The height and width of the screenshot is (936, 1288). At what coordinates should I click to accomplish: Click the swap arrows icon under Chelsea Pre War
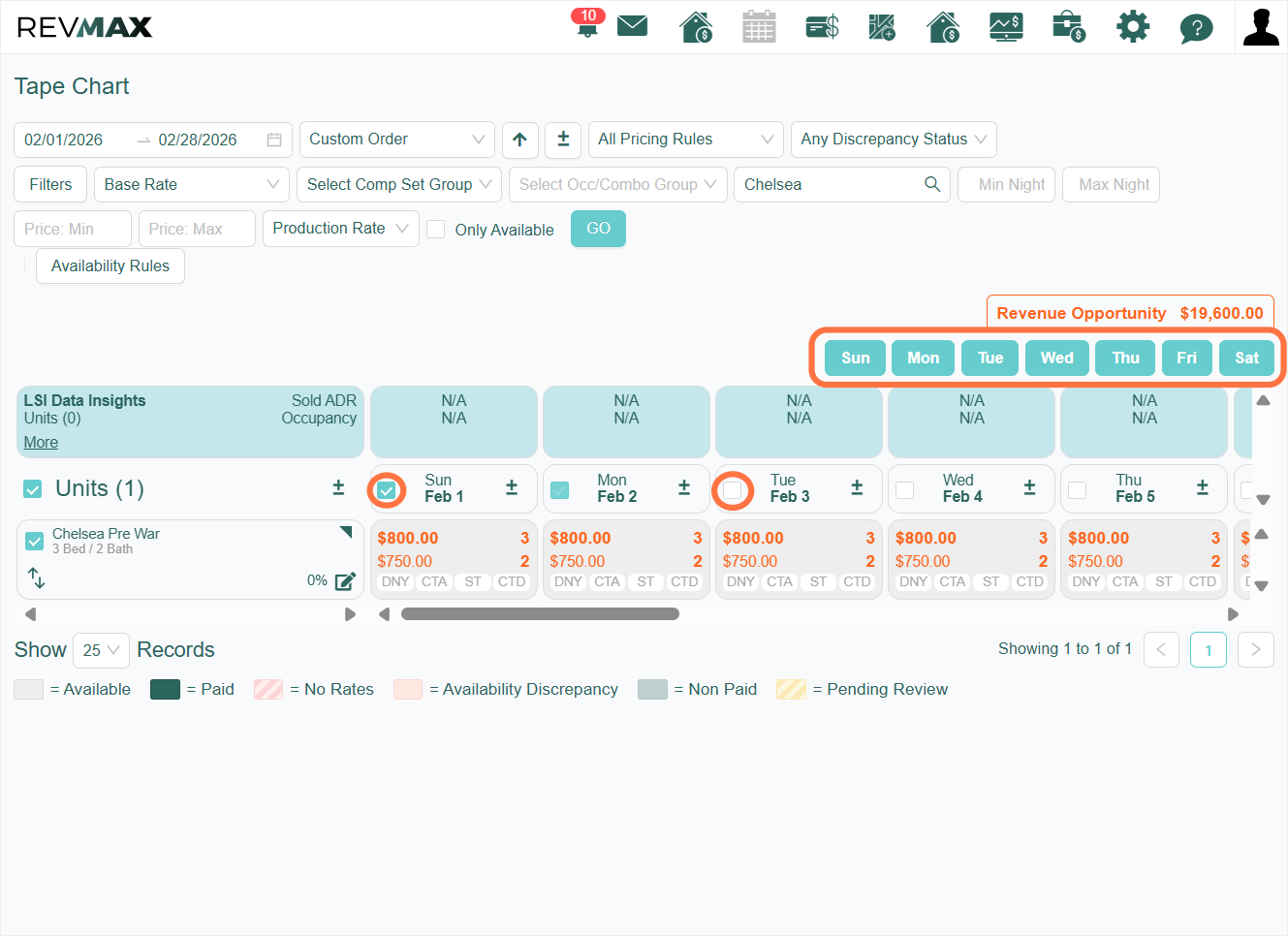(37, 577)
